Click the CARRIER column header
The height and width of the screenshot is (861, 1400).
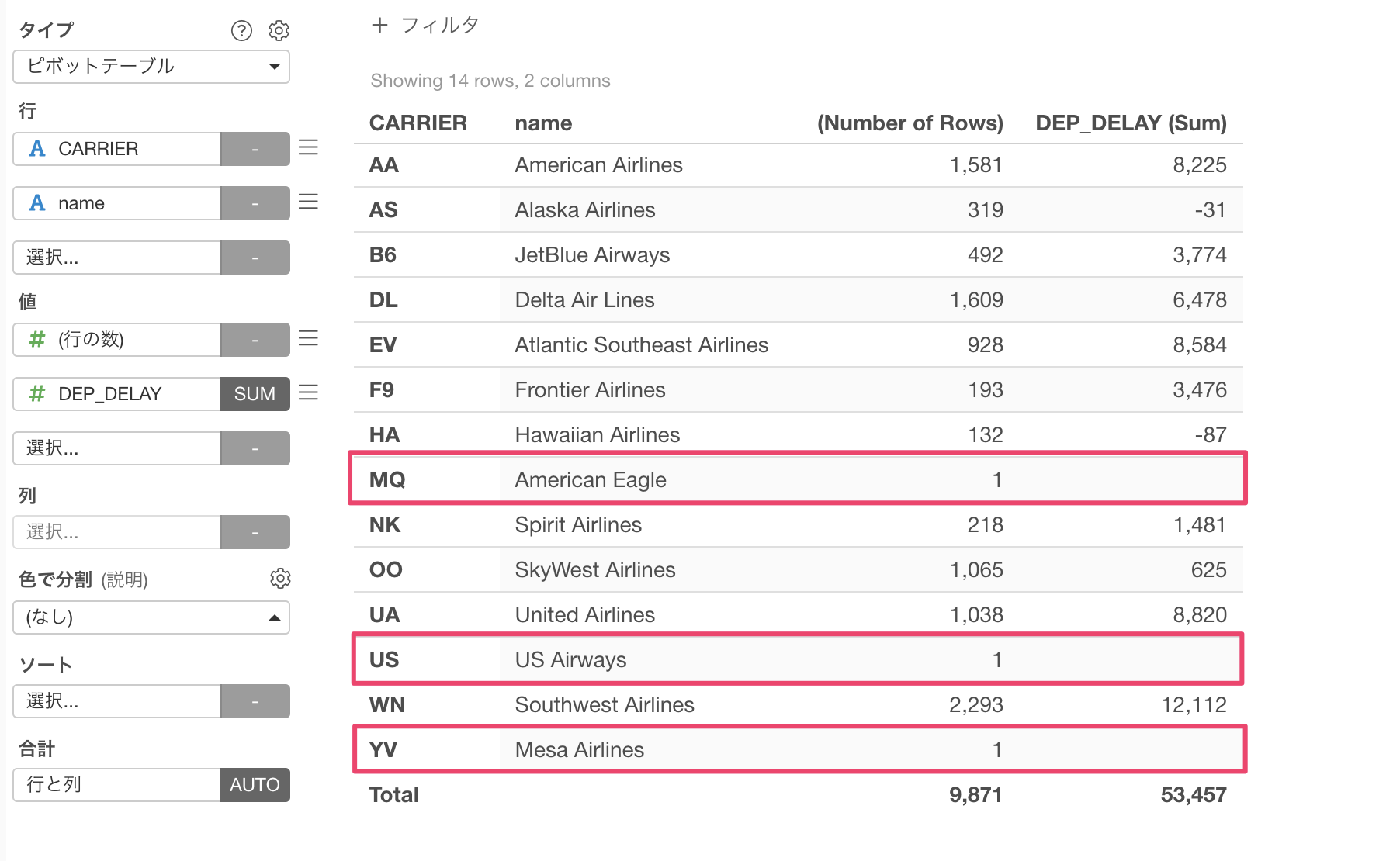(x=418, y=123)
